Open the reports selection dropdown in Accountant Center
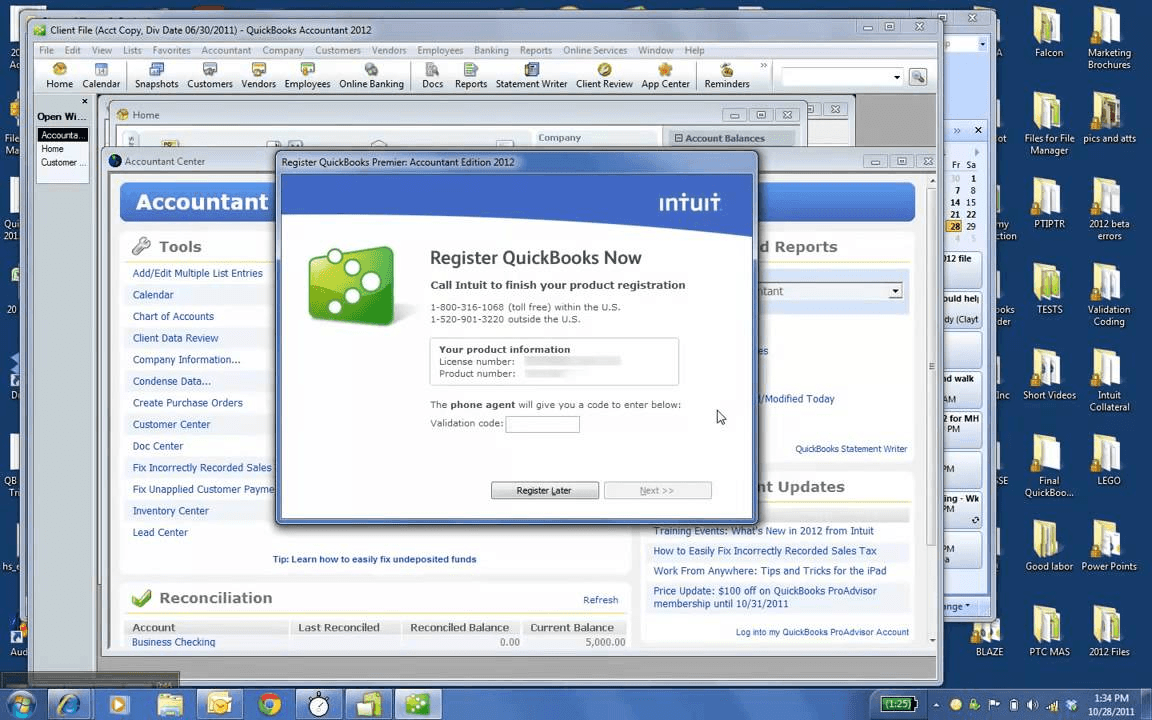 click(x=895, y=291)
